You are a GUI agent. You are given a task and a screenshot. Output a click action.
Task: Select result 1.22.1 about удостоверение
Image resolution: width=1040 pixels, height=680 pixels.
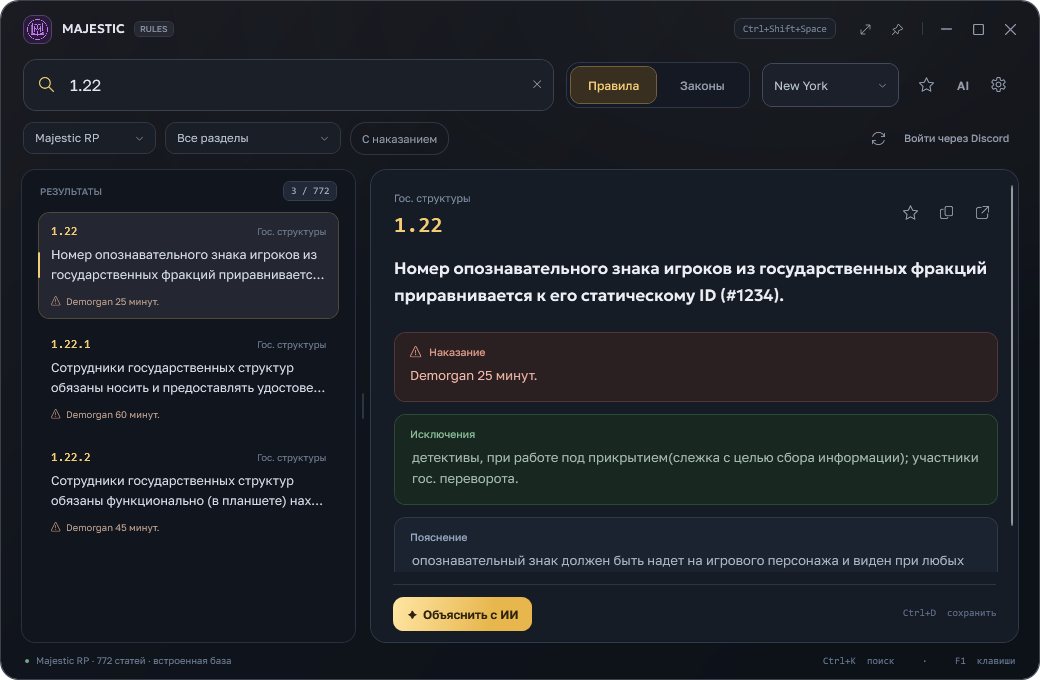click(x=188, y=379)
